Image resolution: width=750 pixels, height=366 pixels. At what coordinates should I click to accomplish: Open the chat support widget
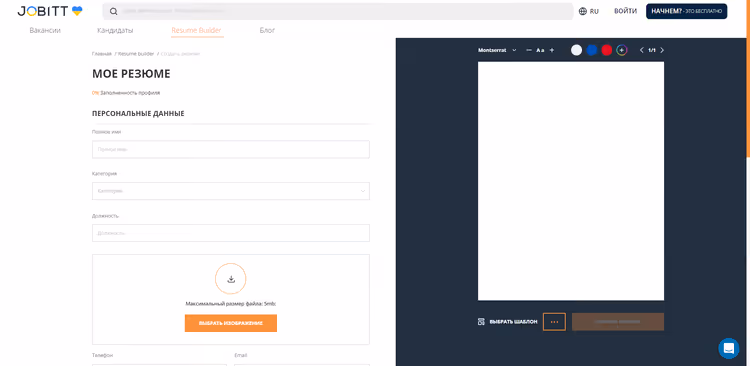[728, 348]
